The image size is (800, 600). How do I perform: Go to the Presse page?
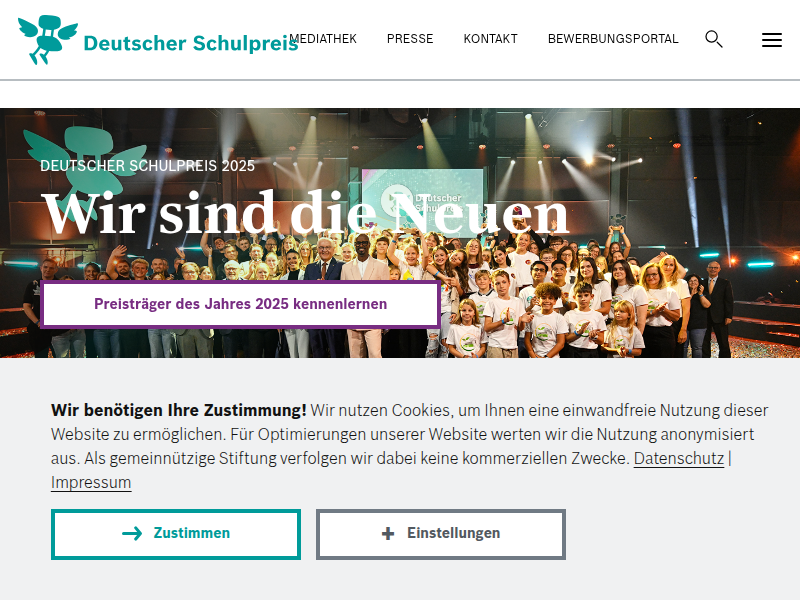(x=410, y=39)
